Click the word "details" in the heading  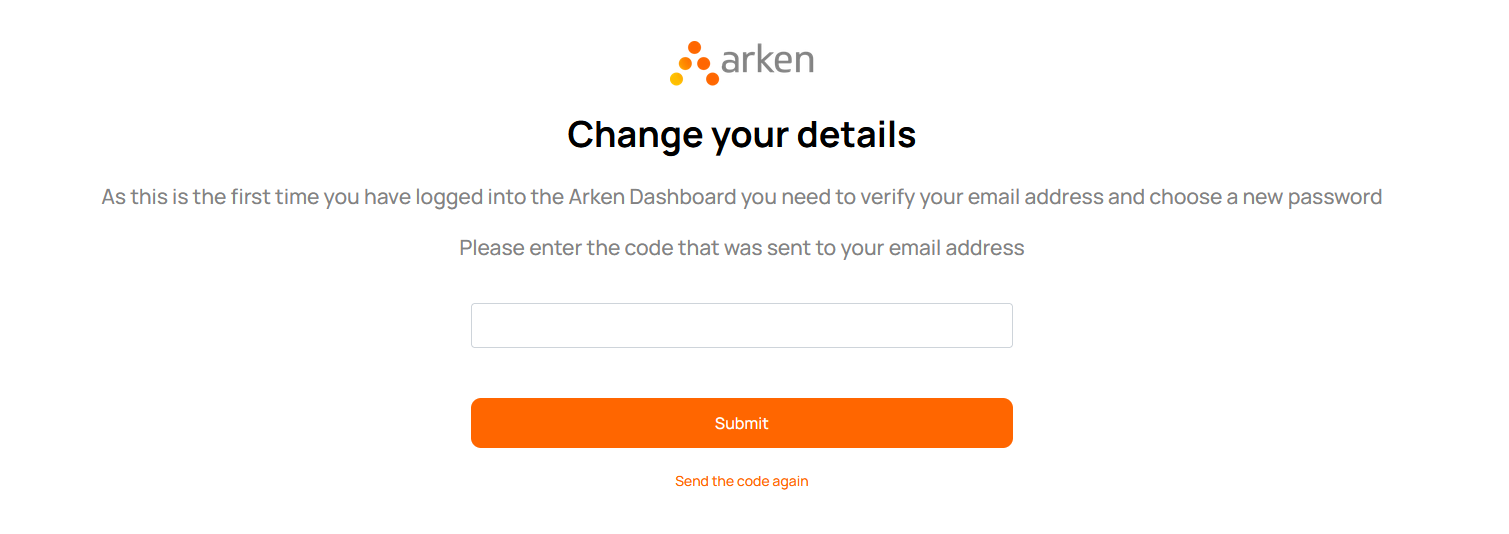click(x=859, y=134)
